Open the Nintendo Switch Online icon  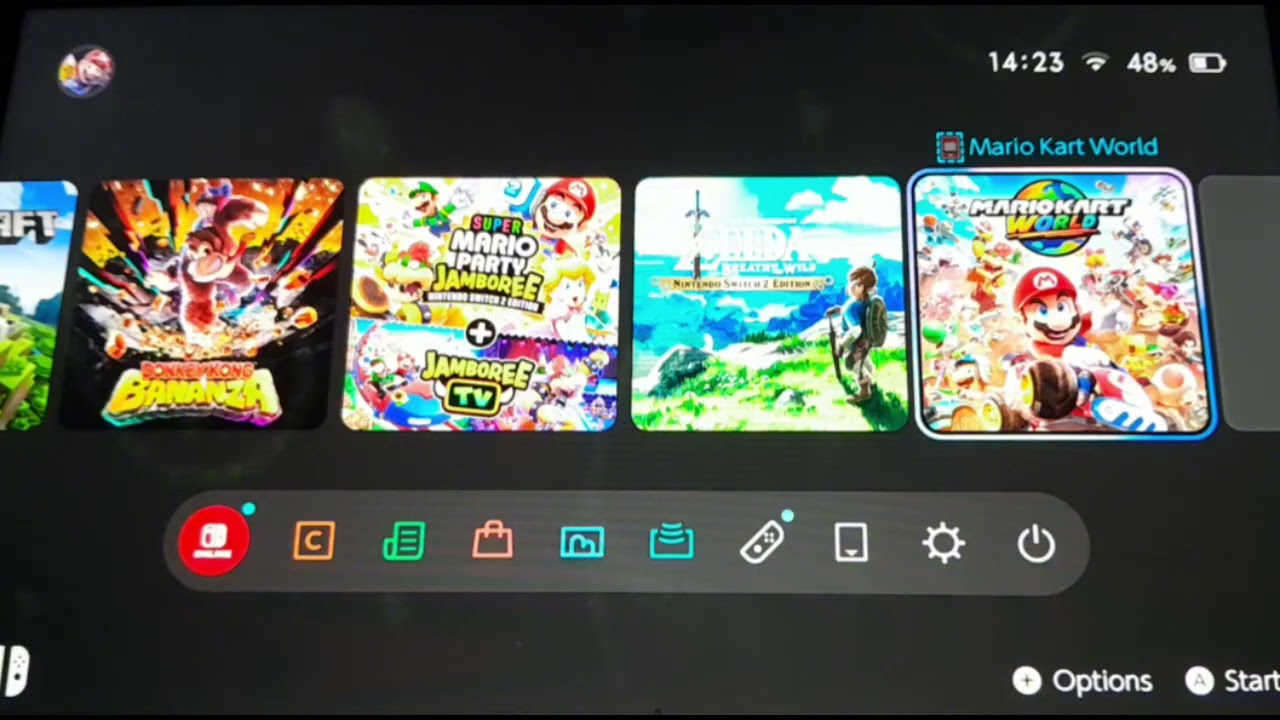click(213, 541)
